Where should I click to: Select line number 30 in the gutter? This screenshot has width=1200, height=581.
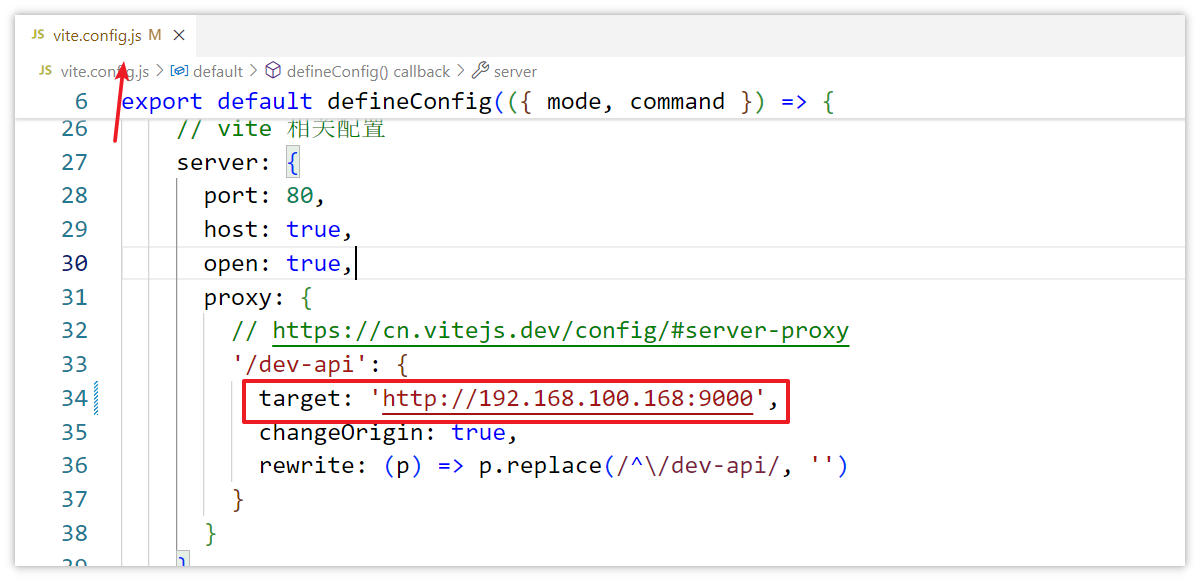click(x=74, y=263)
